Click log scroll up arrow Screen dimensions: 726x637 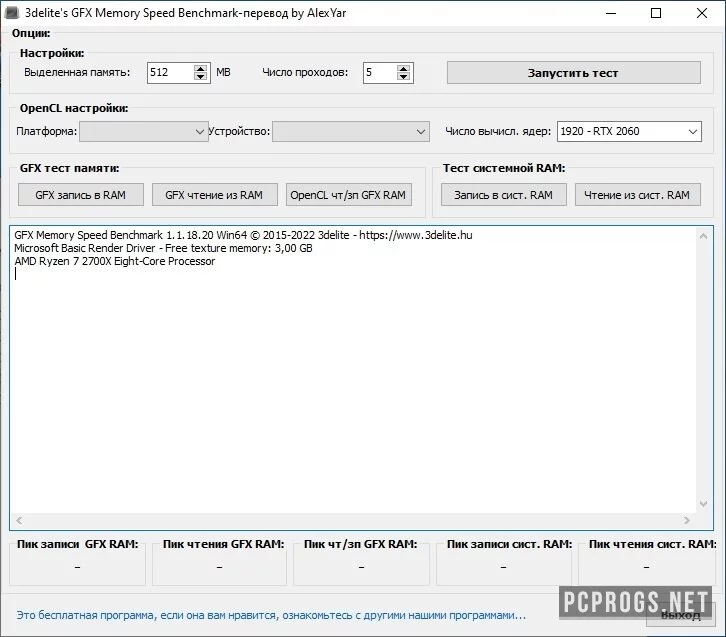(703, 236)
